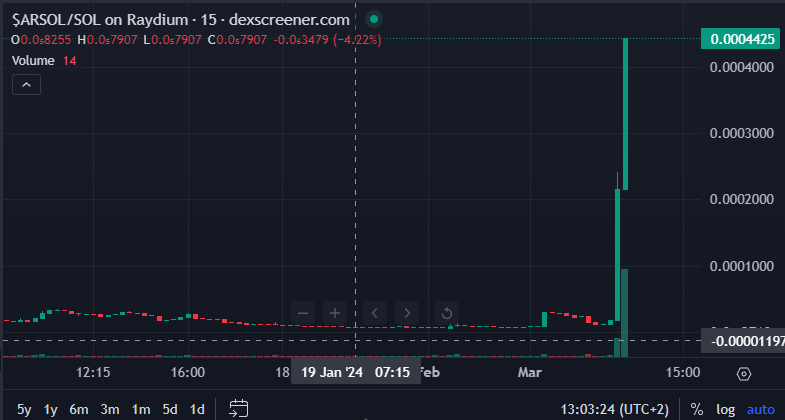Select the 5y time range
The image size is (785, 420).
(24, 409)
